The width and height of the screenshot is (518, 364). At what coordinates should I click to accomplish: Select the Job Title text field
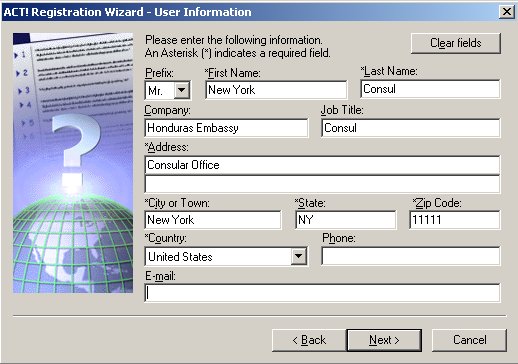(x=410, y=128)
